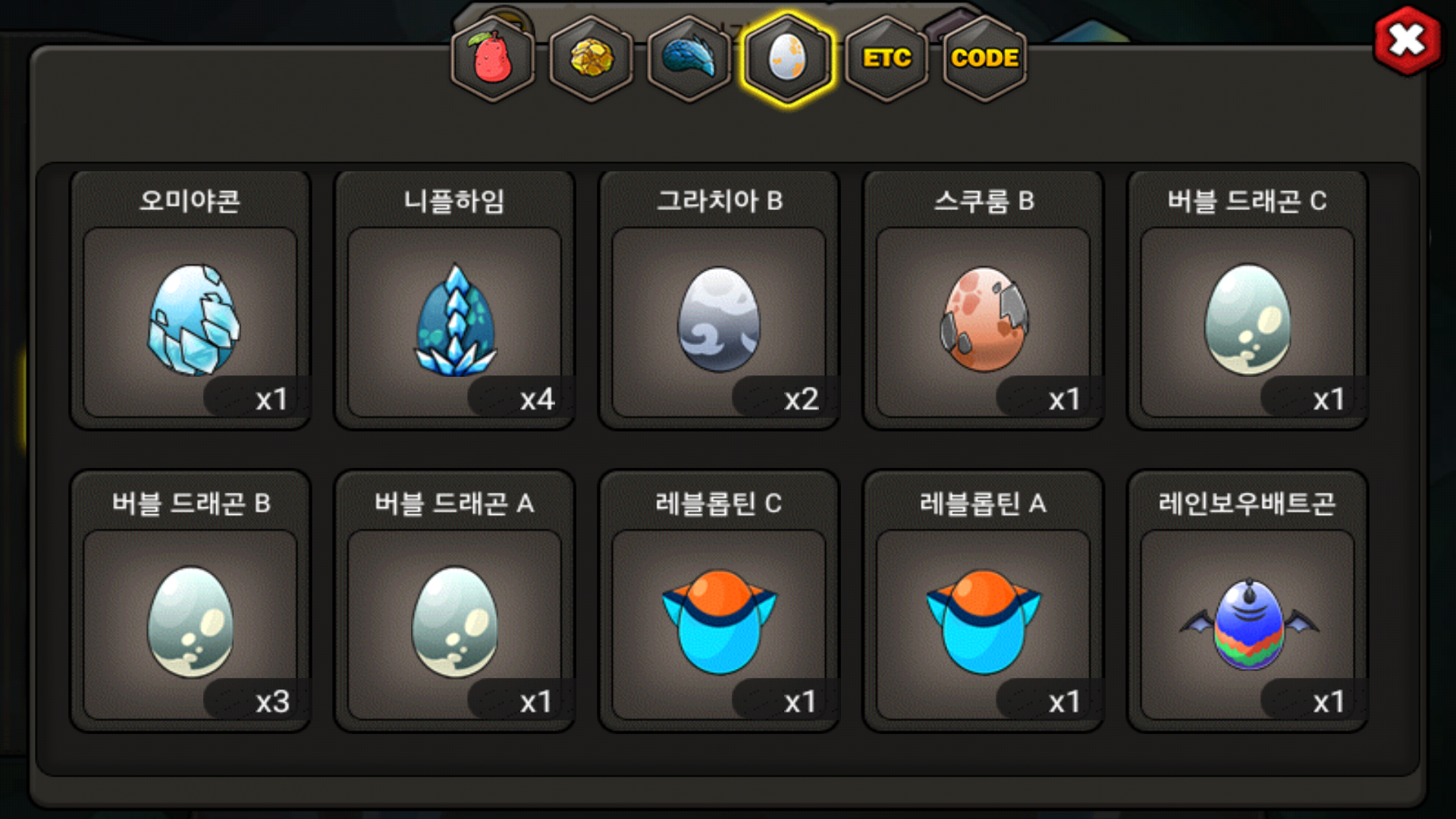
Task: Switch to the CODE tab
Action: pyautogui.click(x=984, y=58)
